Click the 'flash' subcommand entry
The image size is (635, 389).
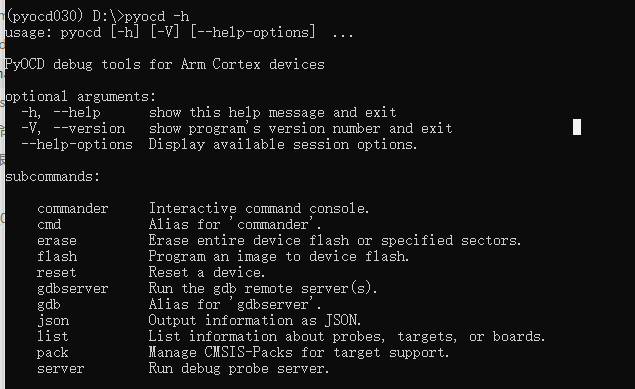[57, 257]
